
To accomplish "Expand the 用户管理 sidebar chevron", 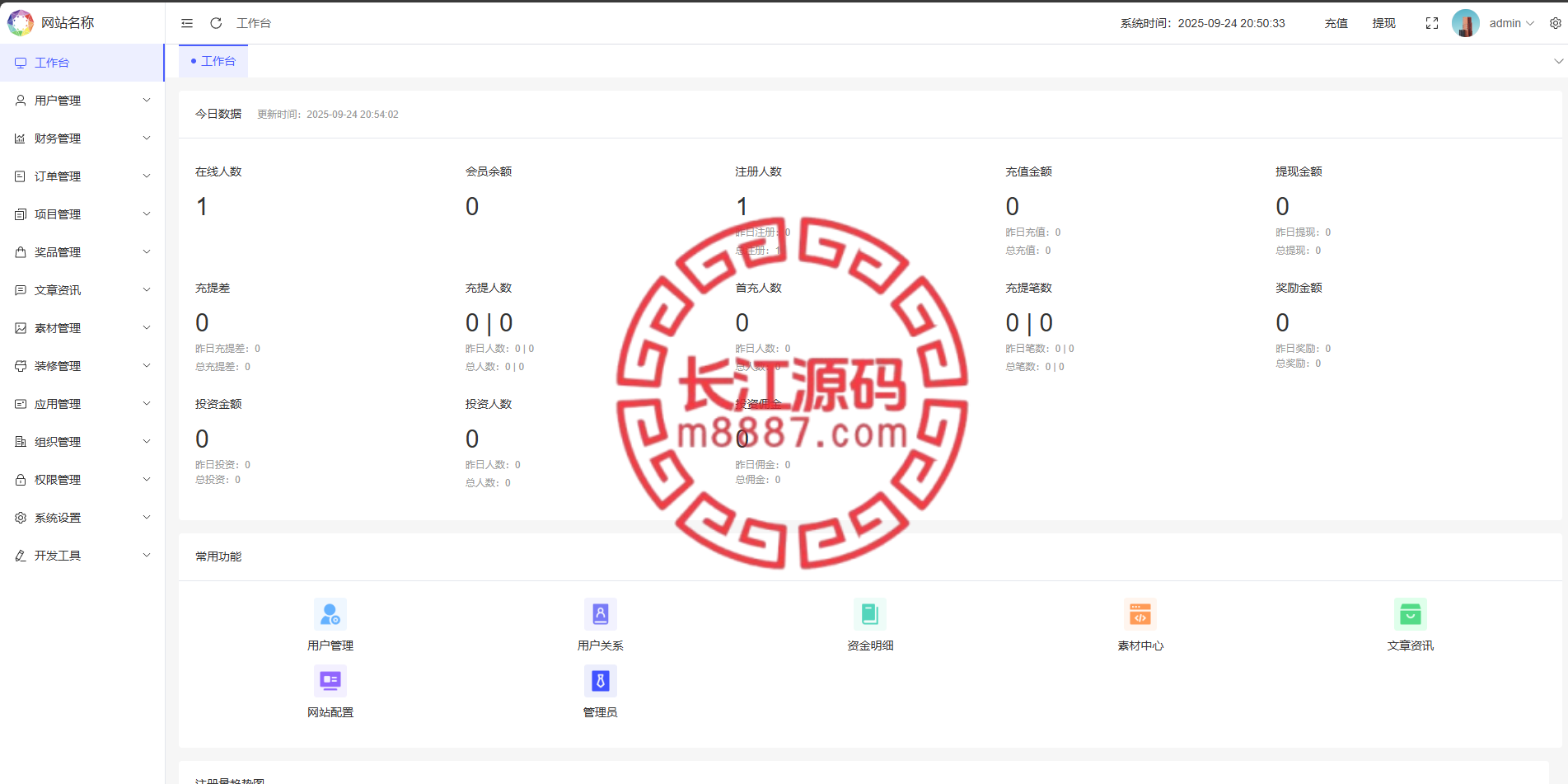I will click(147, 101).
